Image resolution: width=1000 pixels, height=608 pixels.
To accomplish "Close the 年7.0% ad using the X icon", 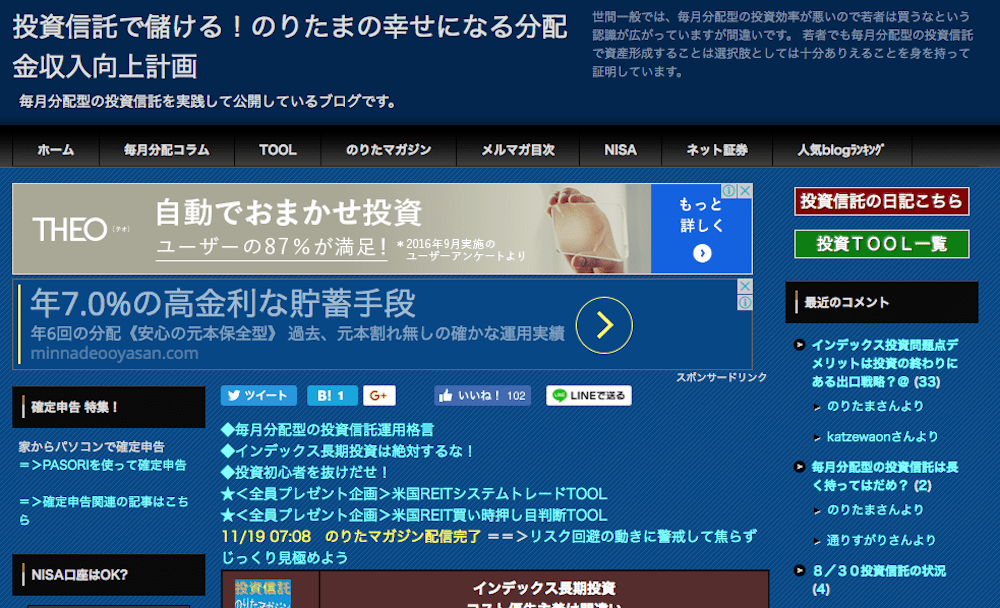I will click(x=744, y=287).
